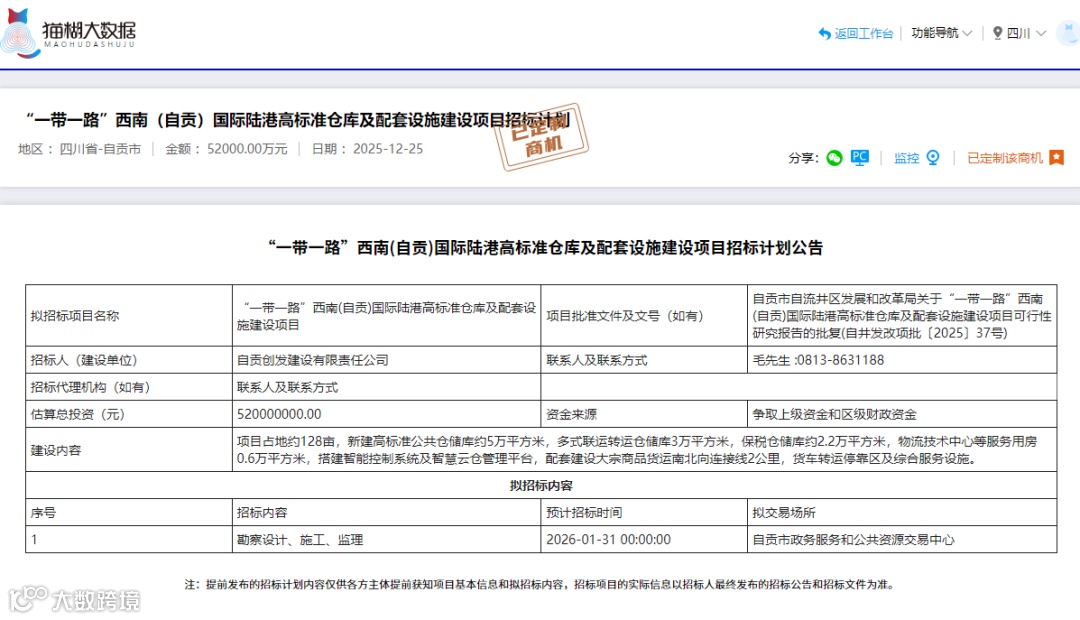
Task: Click the 招标人（建设单位） label cell
Action: tap(129, 360)
